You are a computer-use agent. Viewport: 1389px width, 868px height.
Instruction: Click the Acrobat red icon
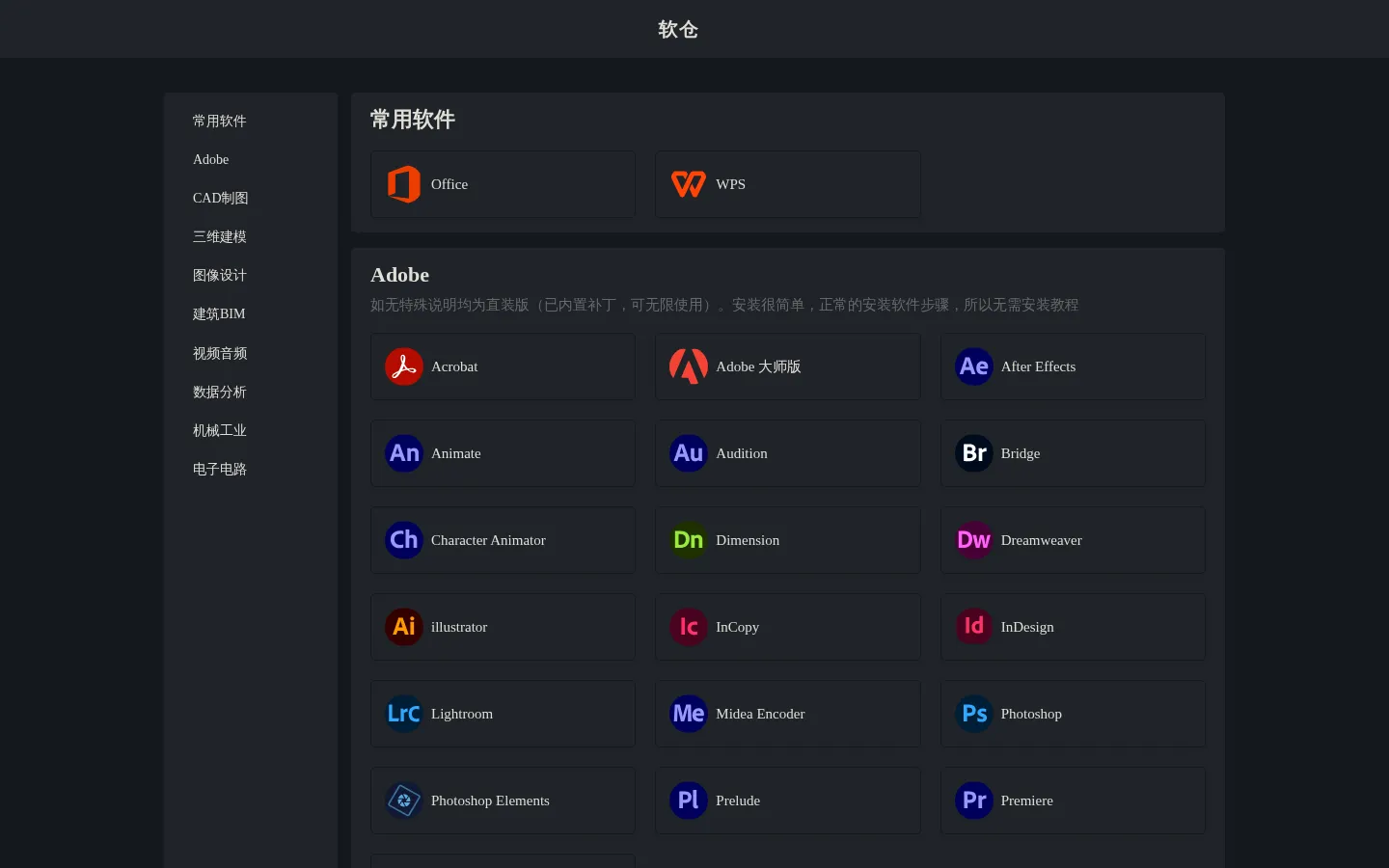click(x=404, y=366)
